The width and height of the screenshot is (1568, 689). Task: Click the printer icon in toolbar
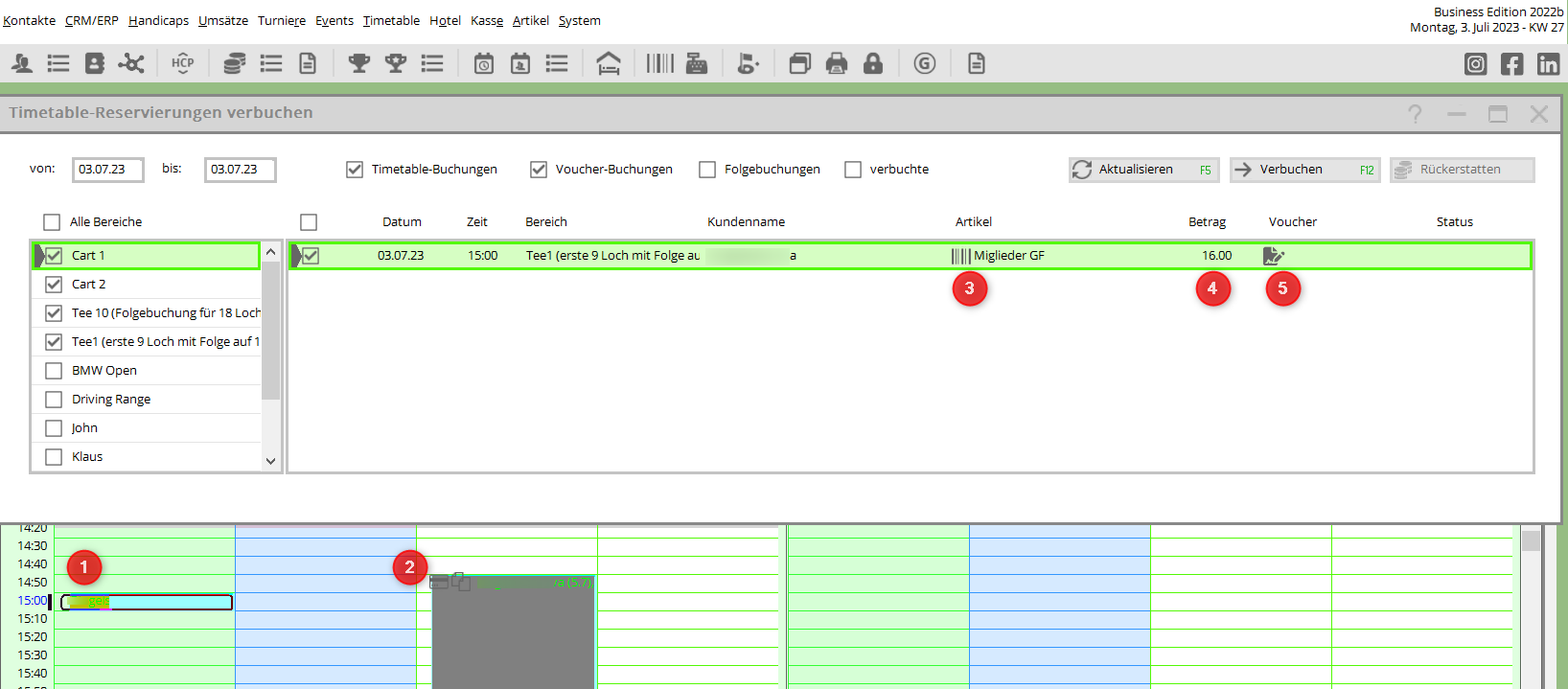[837, 63]
